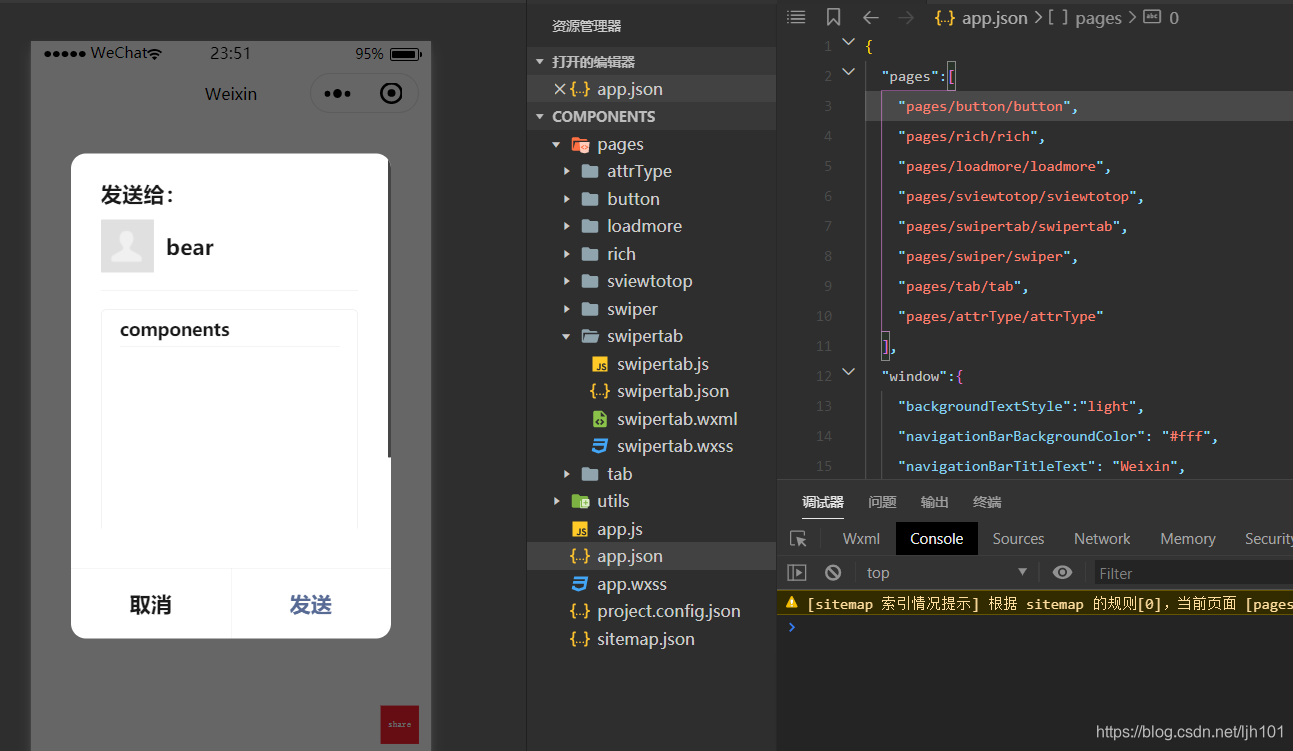Viewport: 1293px width, 751px height.
Task: Toggle the console sidebar icon
Action: click(x=797, y=572)
